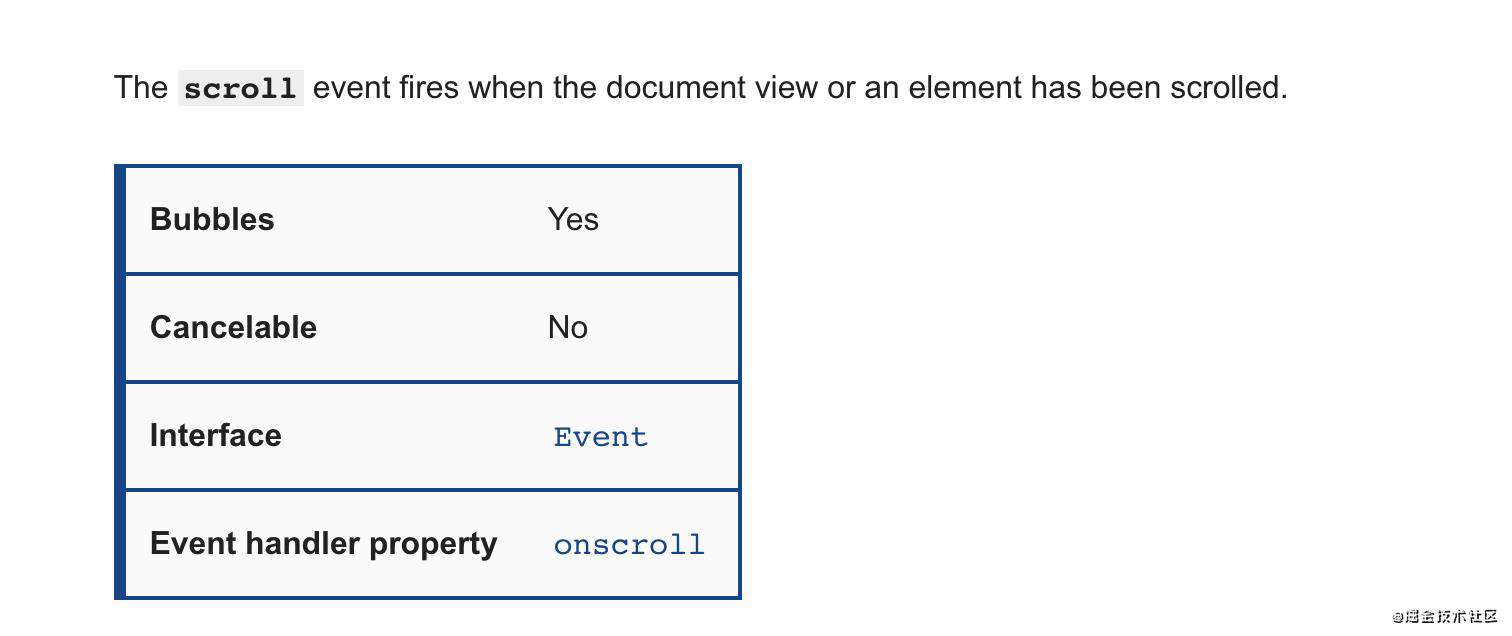The image size is (1512, 636).
Task: Click the Bubbles row header
Action: [x=212, y=219]
